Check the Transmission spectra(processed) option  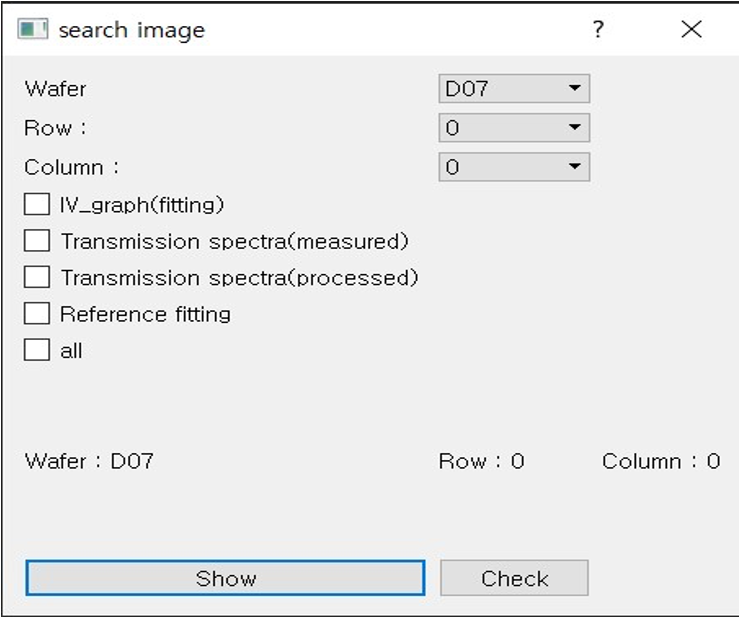pyautogui.click(x=37, y=277)
